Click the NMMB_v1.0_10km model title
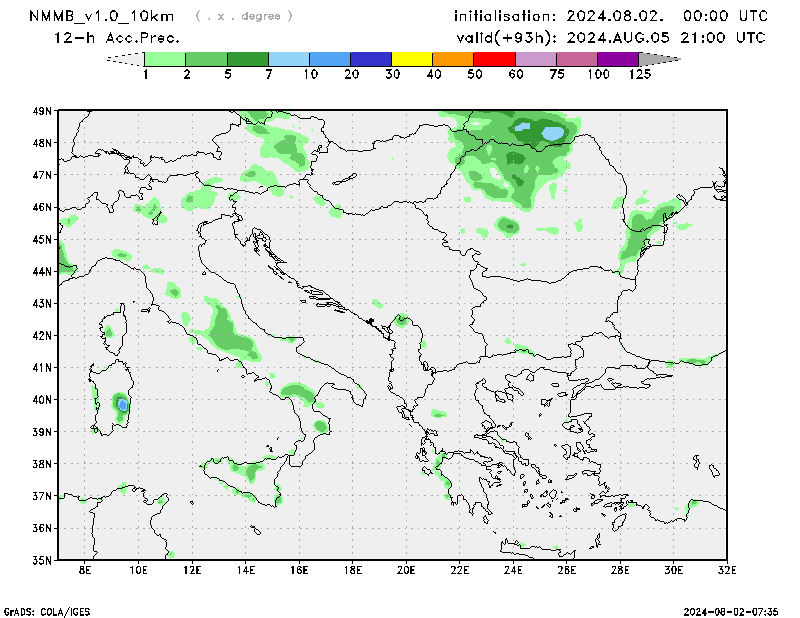Image resolution: width=800 pixels, height=618 pixels. point(101,16)
